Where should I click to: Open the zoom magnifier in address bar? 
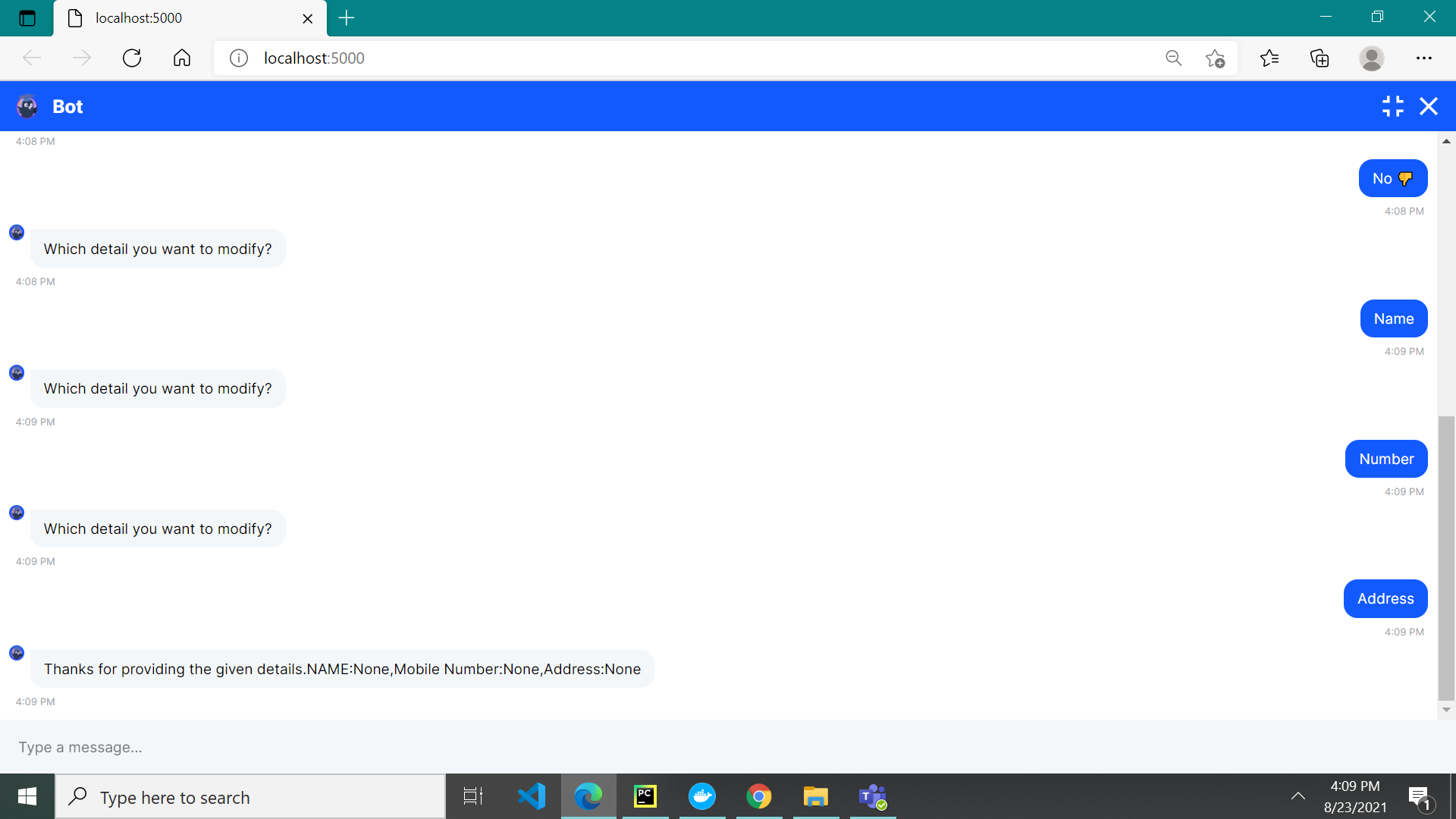coord(1173,58)
